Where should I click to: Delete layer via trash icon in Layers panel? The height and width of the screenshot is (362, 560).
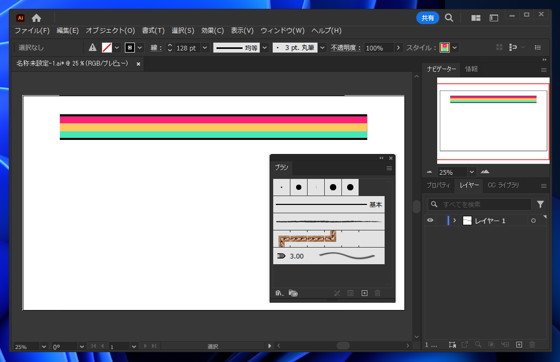point(532,345)
